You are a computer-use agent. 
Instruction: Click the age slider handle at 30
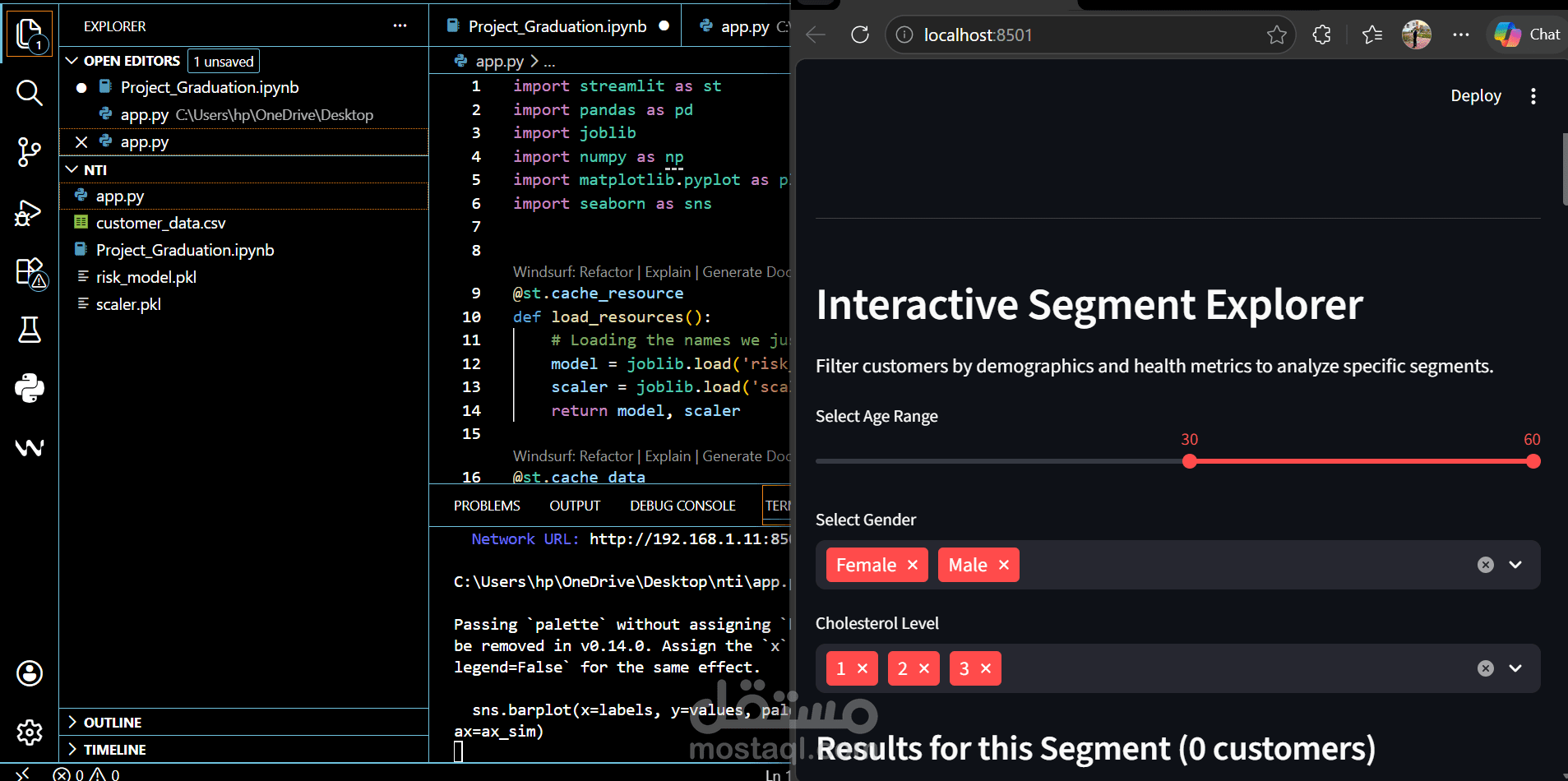click(x=1190, y=461)
